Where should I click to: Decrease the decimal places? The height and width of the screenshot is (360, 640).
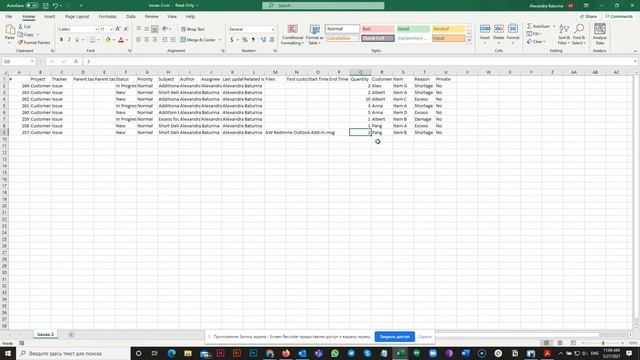click(272, 40)
